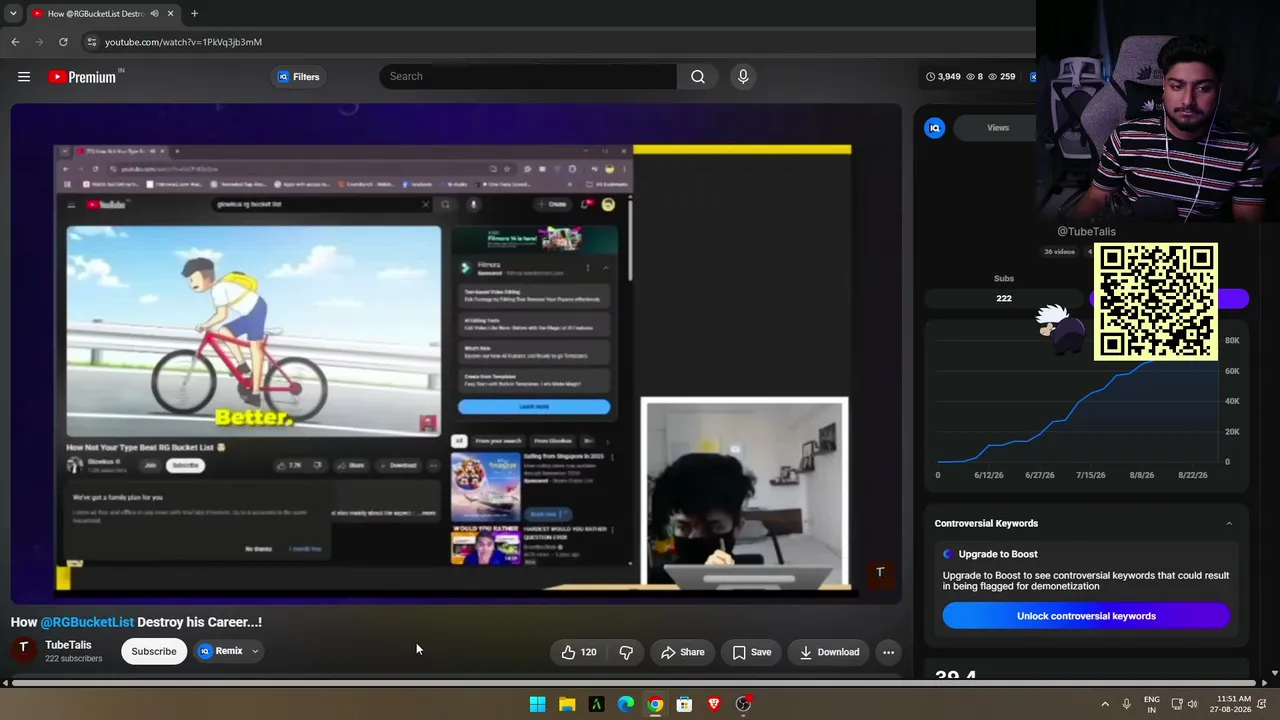The height and width of the screenshot is (720, 1280).
Task: Show hidden system tray icons
Action: point(1105,704)
